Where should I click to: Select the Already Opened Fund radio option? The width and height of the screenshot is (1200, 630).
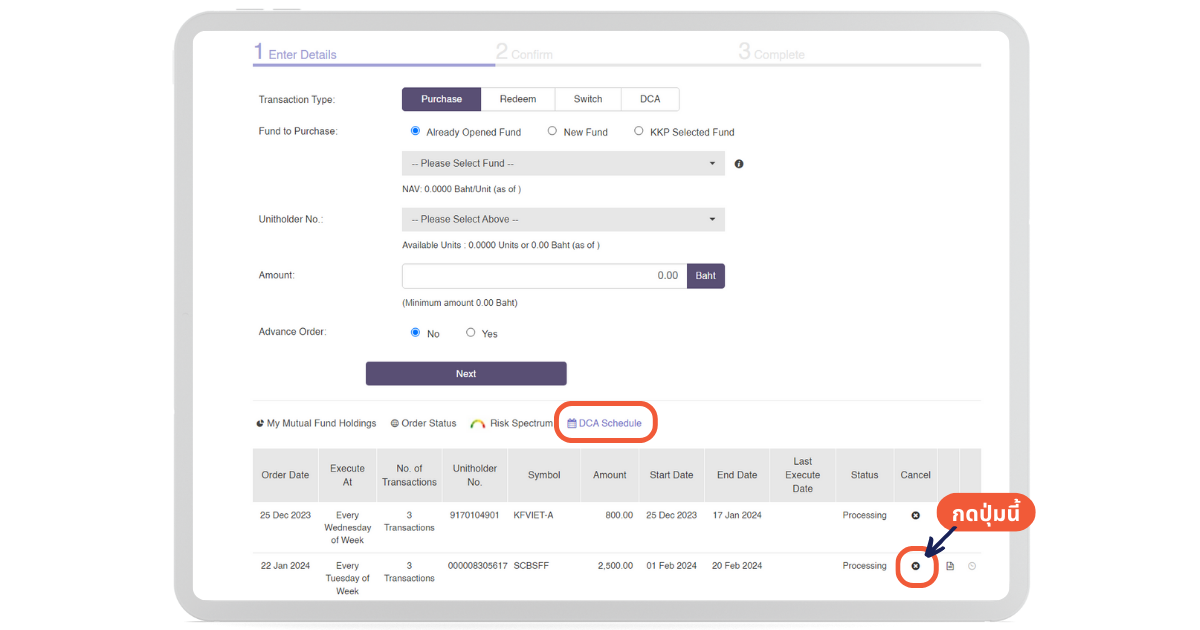(x=415, y=131)
